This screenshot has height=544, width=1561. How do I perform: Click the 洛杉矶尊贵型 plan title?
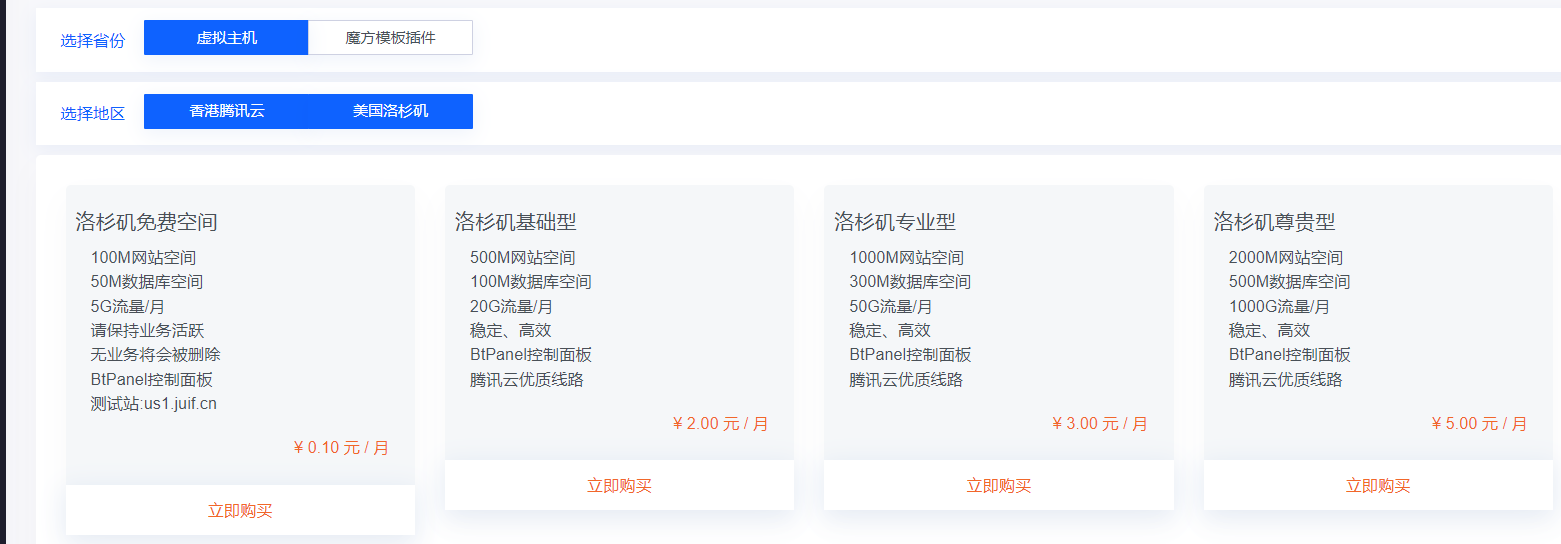click(x=1275, y=222)
